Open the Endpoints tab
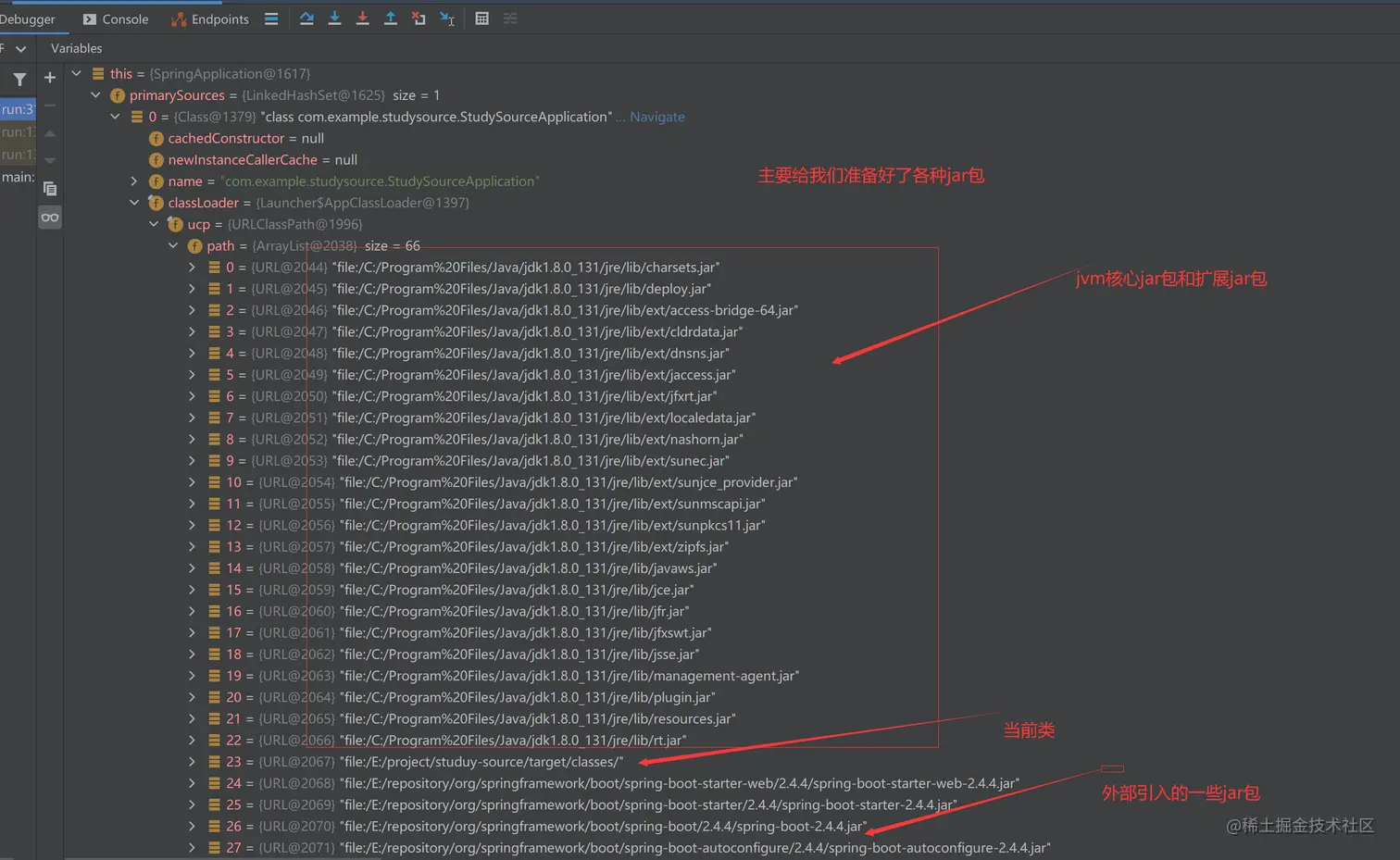The width and height of the screenshot is (1400, 860). click(x=210, y=19)
